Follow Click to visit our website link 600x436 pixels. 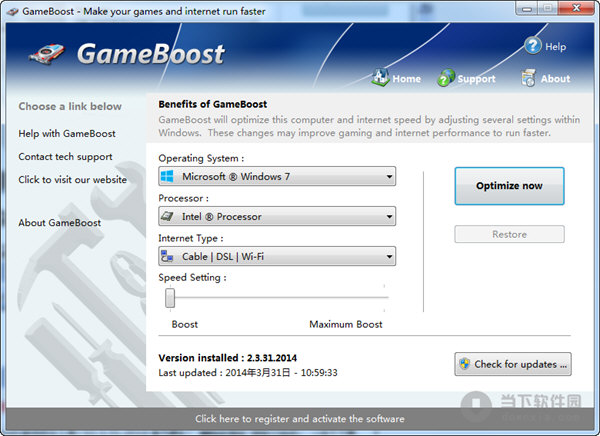click(72, 180)
